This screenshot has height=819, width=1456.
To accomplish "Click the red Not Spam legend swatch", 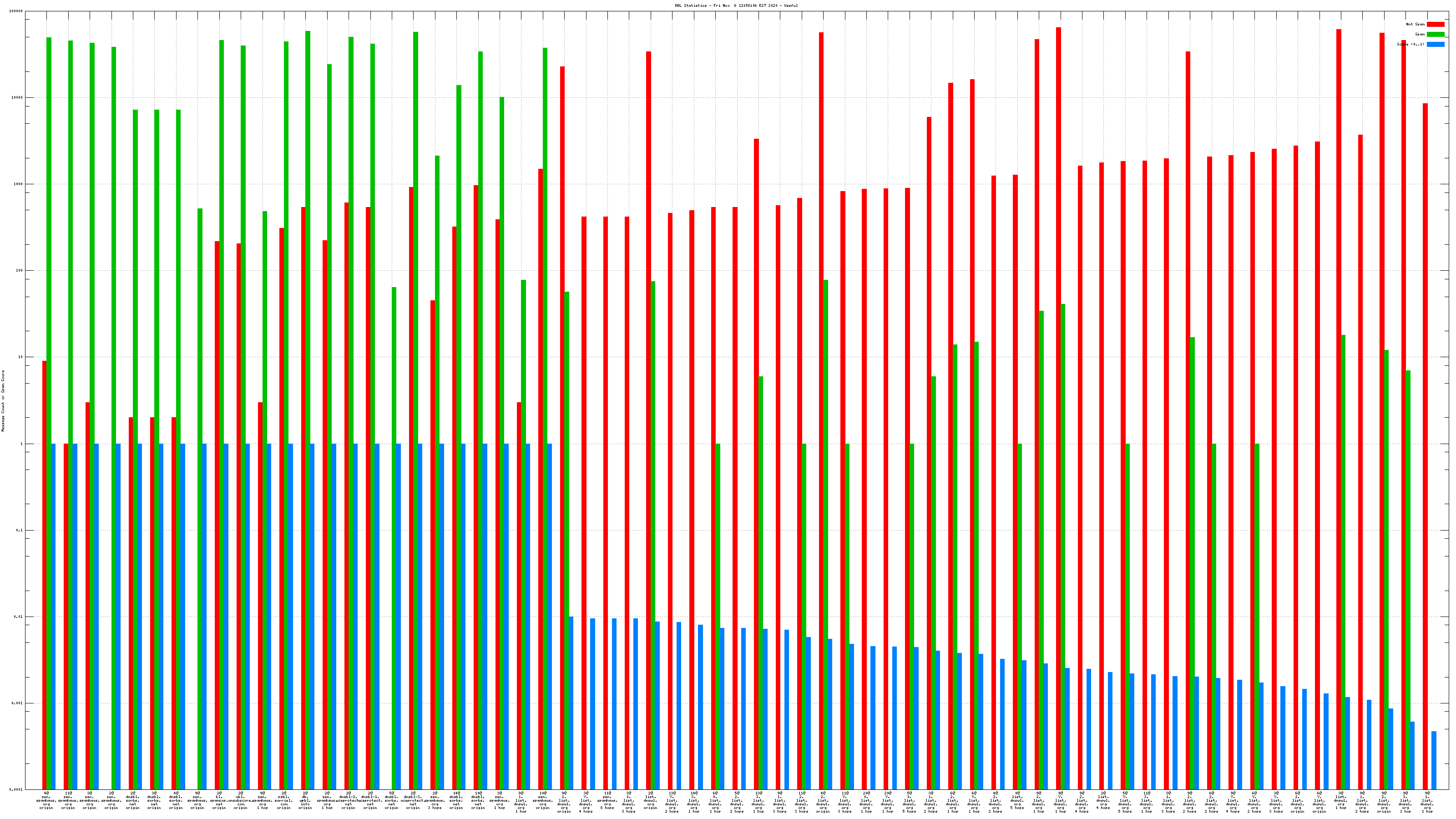I will click(1435, 24).
